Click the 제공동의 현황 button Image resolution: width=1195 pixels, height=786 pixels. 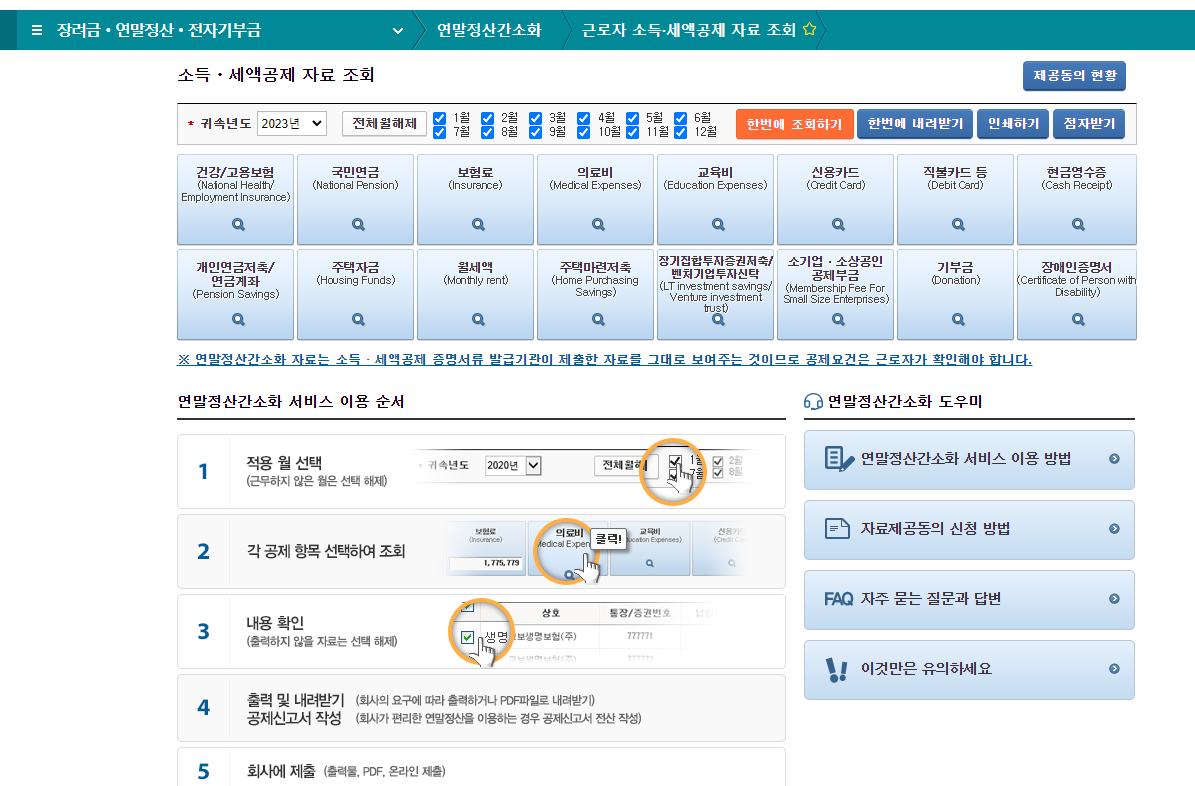pyautogui.click(x=1074, y=75)
